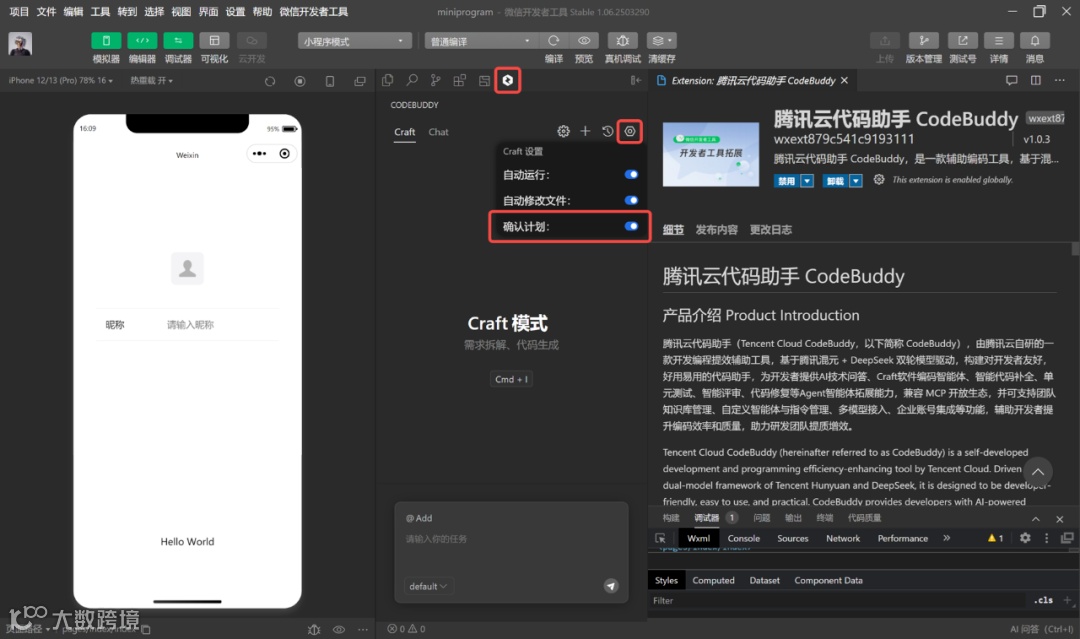This screenshot has height=639, width=1080.
Task: Expand the 卸载 uninstall dropdown arrow
Action: click(855, 181)
